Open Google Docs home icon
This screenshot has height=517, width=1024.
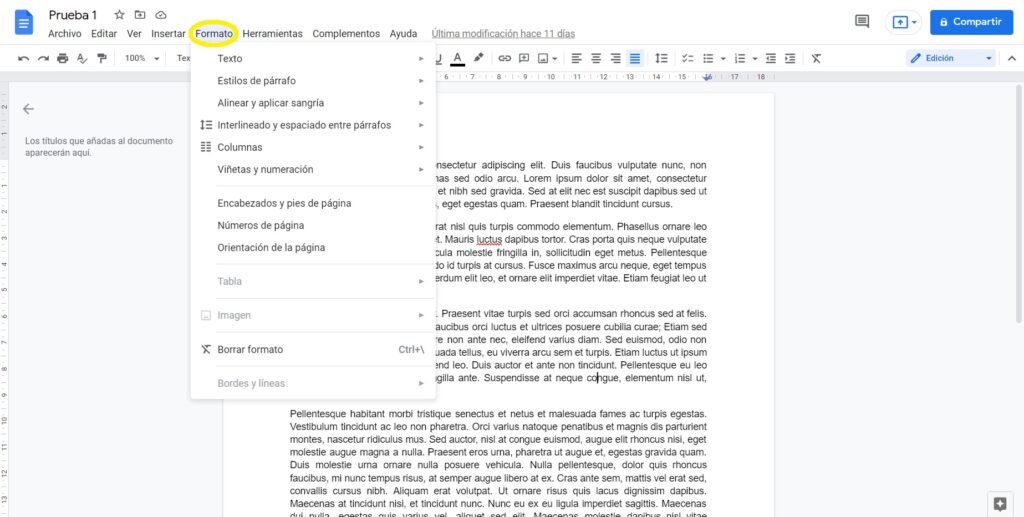[24, 24]
